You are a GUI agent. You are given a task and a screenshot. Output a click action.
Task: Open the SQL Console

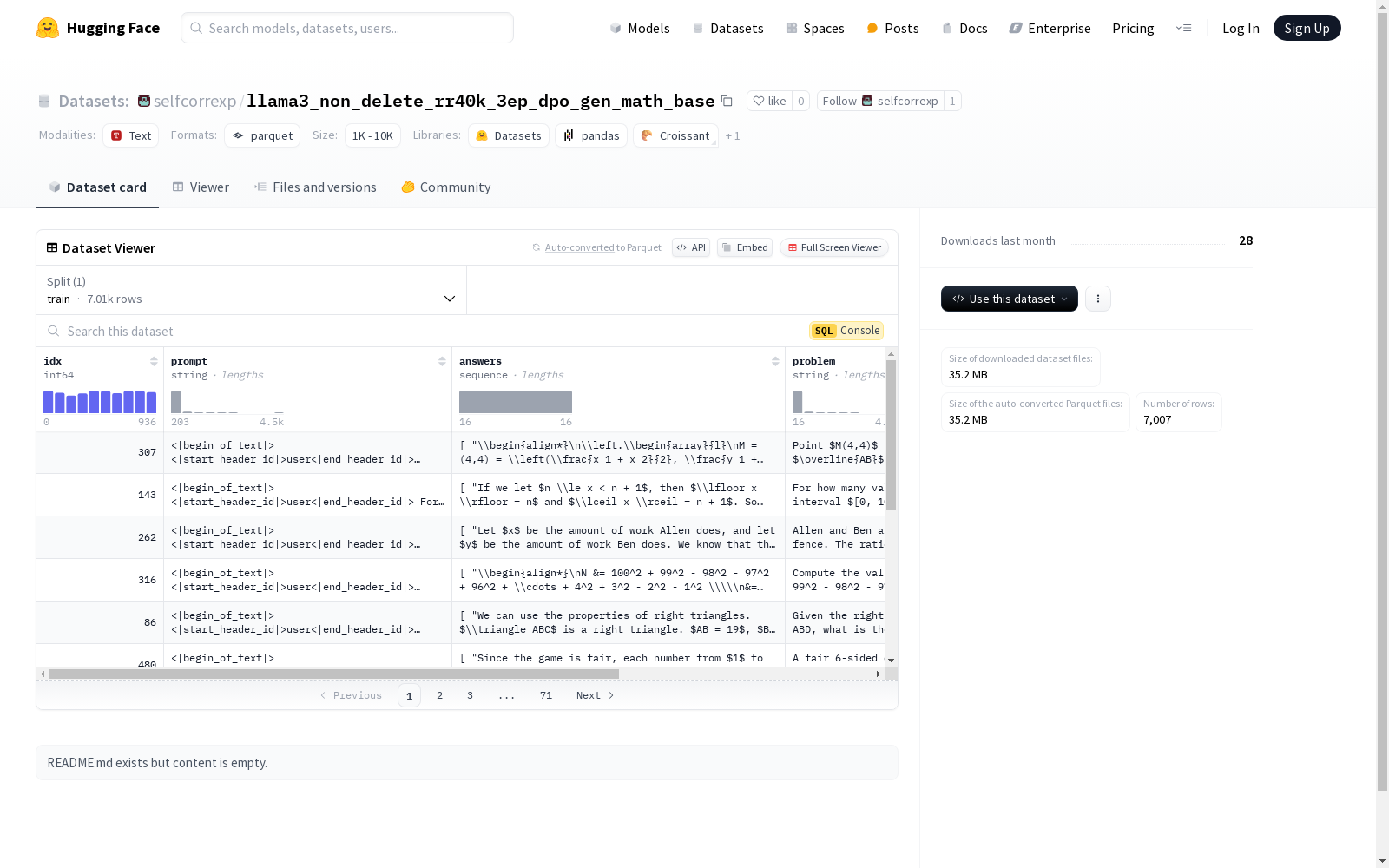846,331
